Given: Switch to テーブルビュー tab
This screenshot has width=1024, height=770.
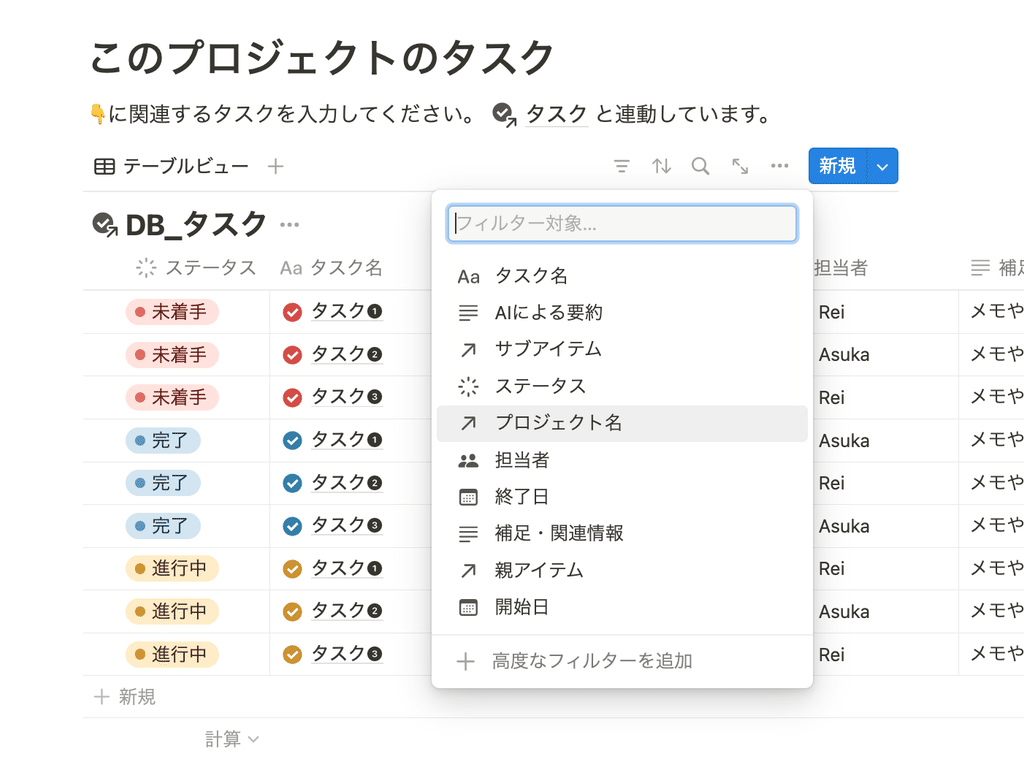Looking at the screenshot, I should coord(172,167).
